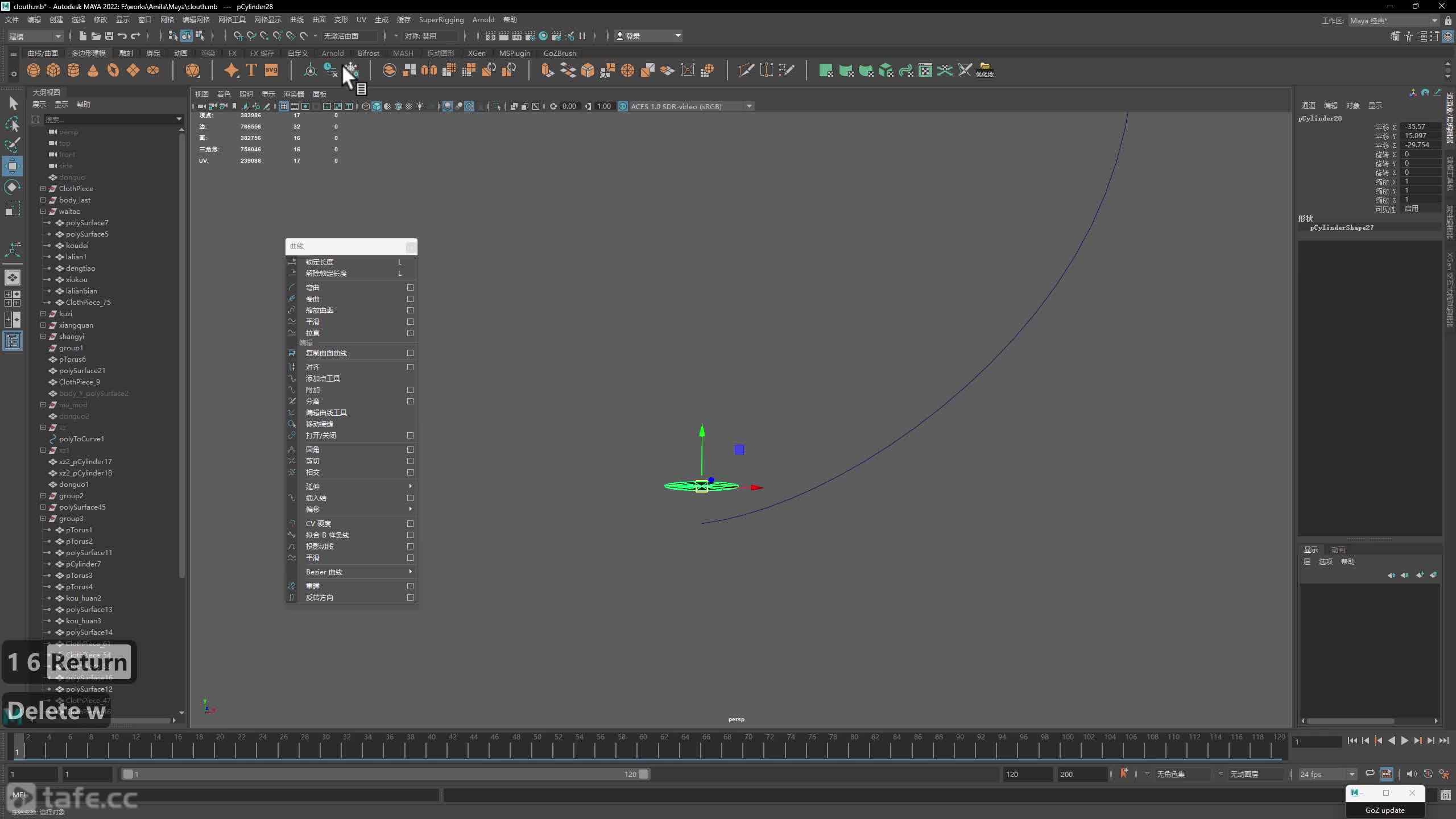Activate the Select tool arrow
Screen dimensions: 1456x819
tap(13, 103)
